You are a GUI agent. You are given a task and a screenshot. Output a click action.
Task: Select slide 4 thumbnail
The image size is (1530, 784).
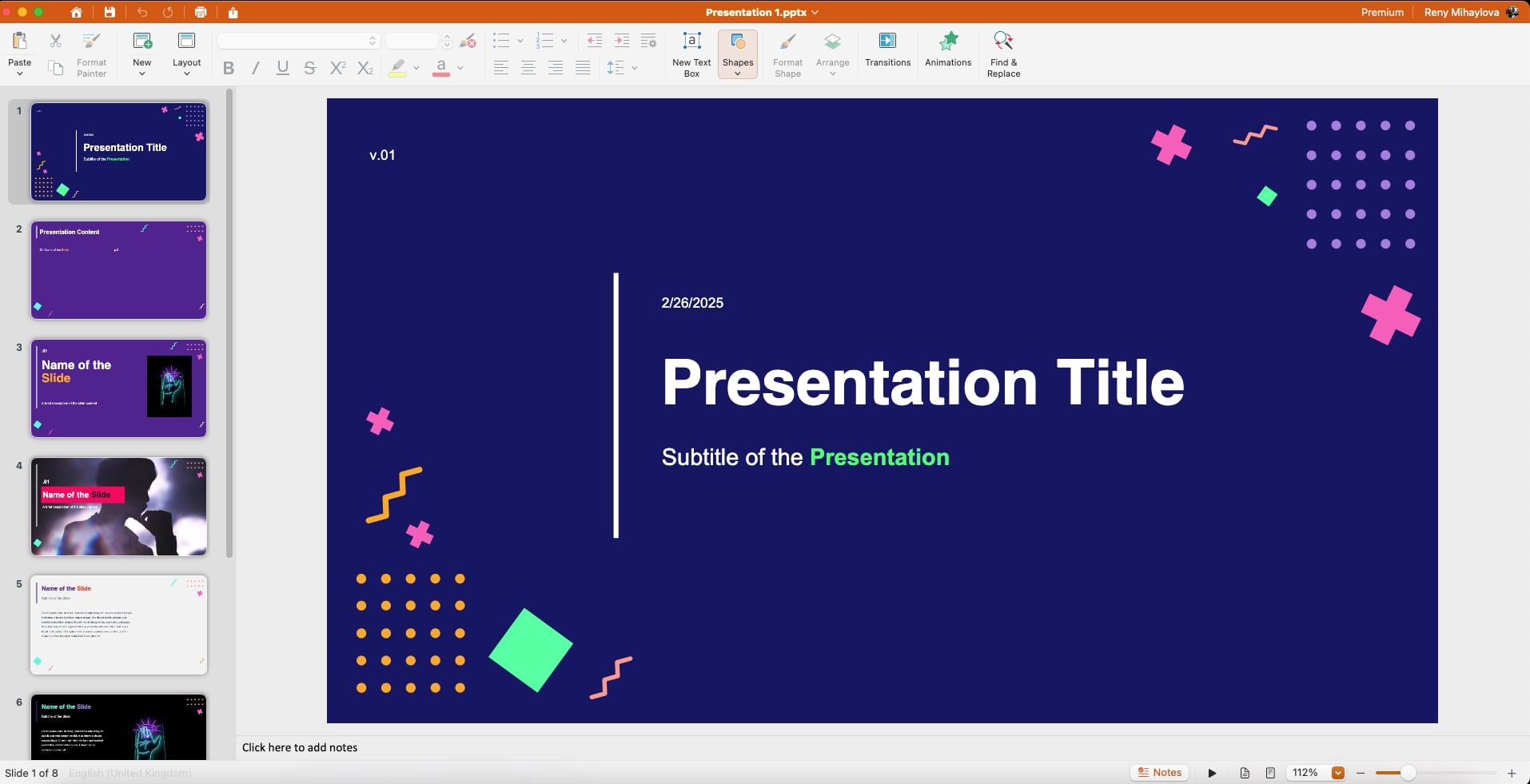[x=119, y=507]
